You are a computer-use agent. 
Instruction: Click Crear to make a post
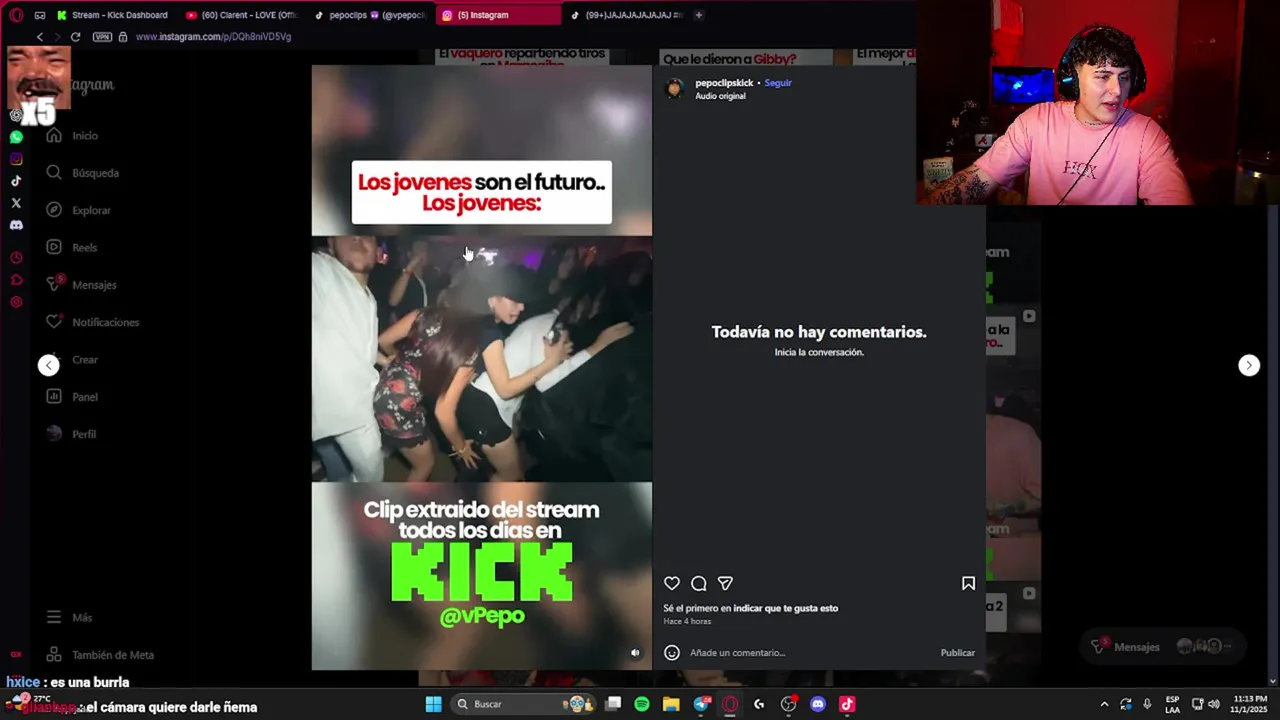point(72,360)
